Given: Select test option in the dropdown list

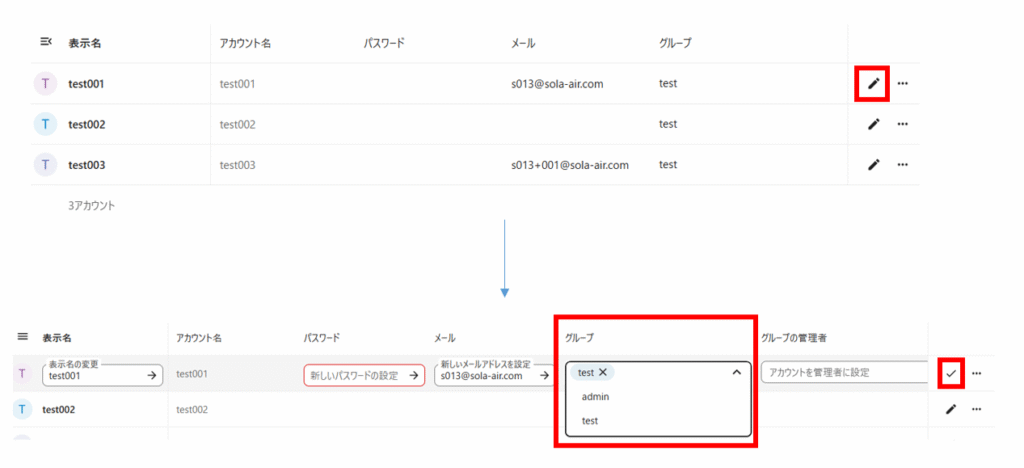Looking at the screenshot, I should pyautogui.click(x=590, y=421).
